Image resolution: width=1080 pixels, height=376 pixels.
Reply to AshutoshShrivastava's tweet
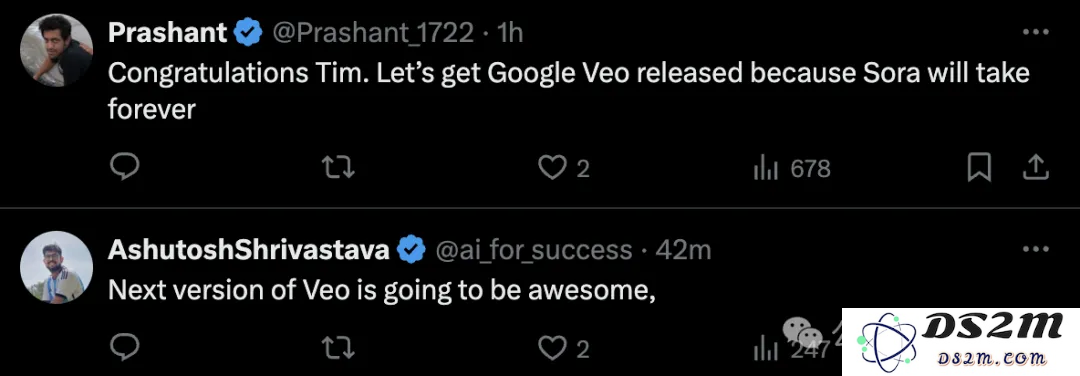[x=125, y=348]
